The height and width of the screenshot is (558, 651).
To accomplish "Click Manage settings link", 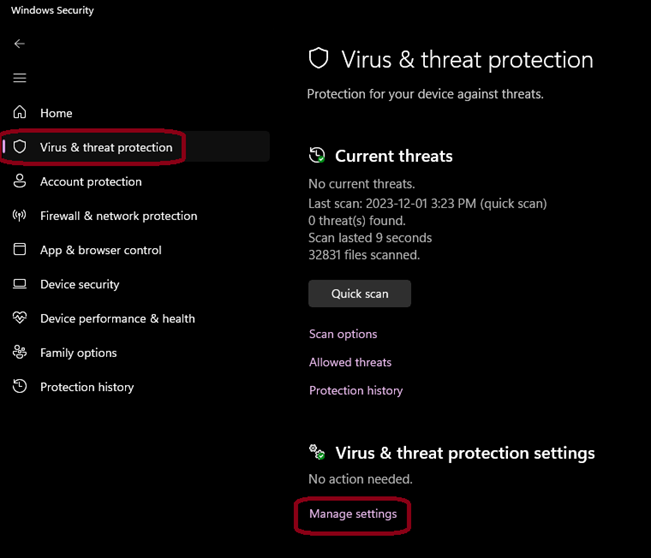I will click(353, 514).
